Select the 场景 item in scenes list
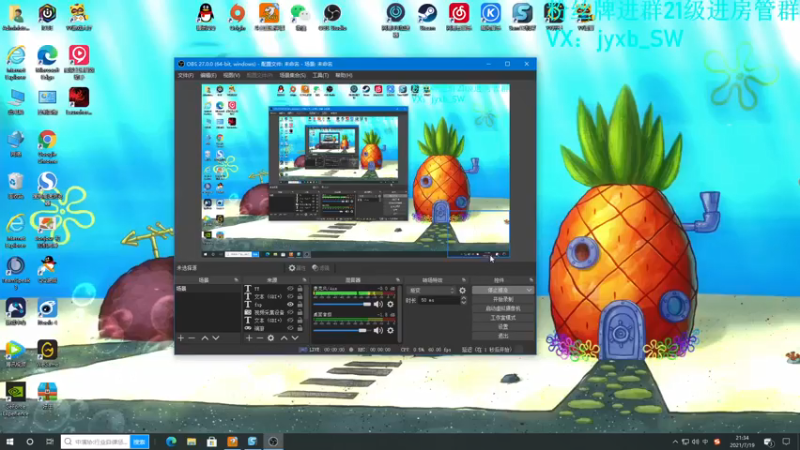The width and height of the screenshot is (800, 450). [x=208, y=289]
